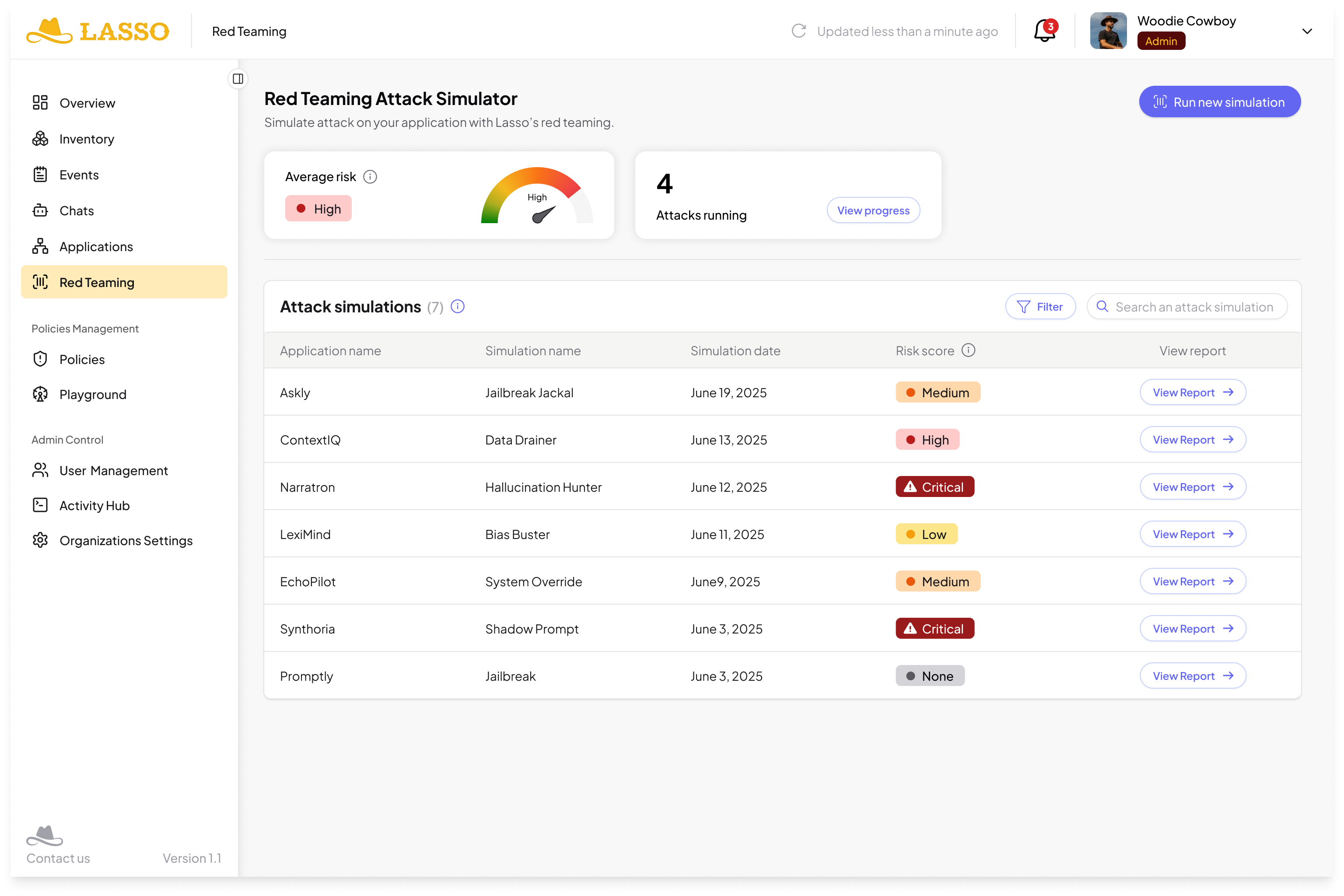
Task: Click the Medium risk badge in EchoPilot row
Action: (938, 581)
